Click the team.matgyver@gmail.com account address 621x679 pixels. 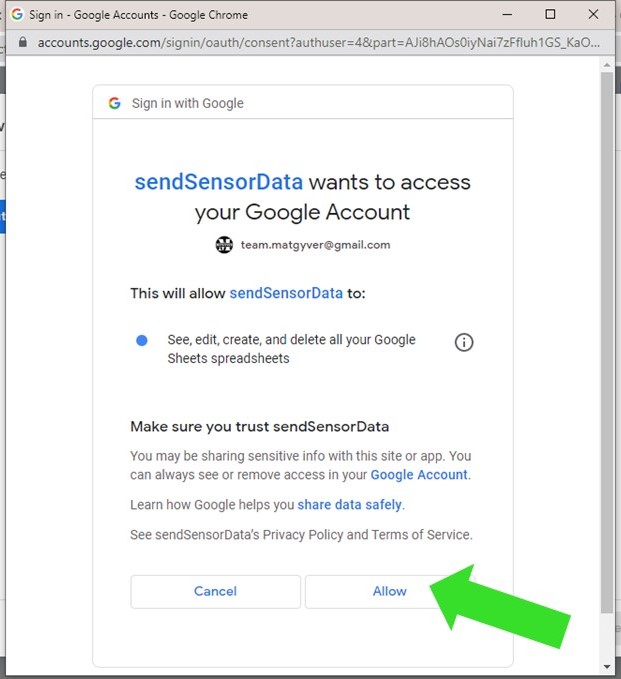pos(315,244)
